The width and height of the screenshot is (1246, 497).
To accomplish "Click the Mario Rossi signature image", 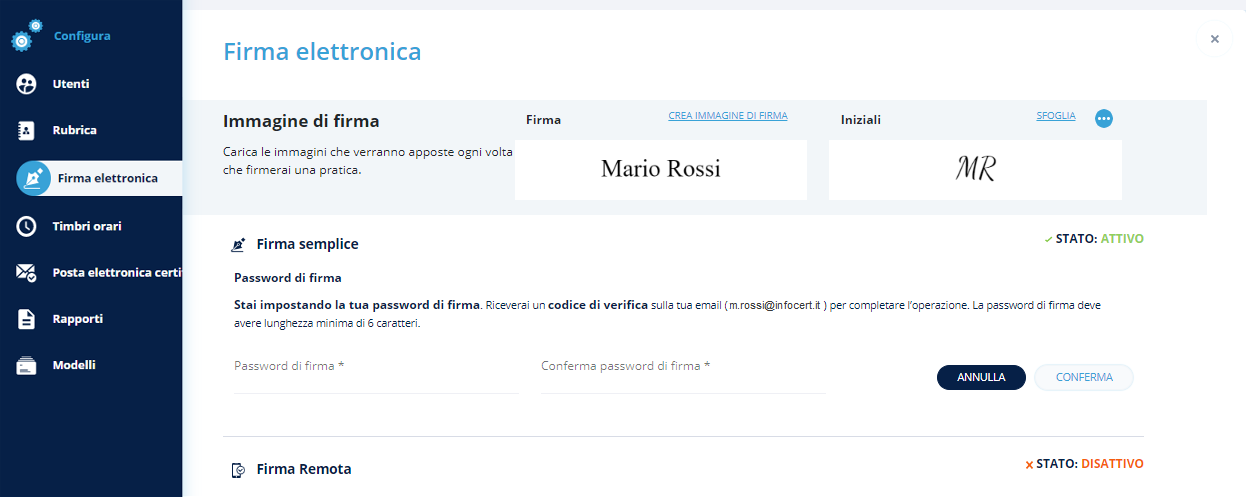I will pos(660,169).
